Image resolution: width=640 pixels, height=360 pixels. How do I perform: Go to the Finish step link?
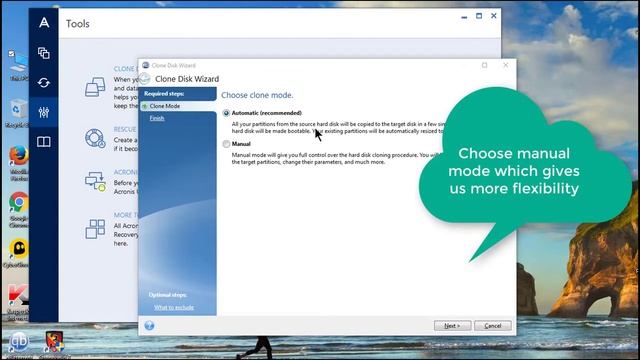157,118
